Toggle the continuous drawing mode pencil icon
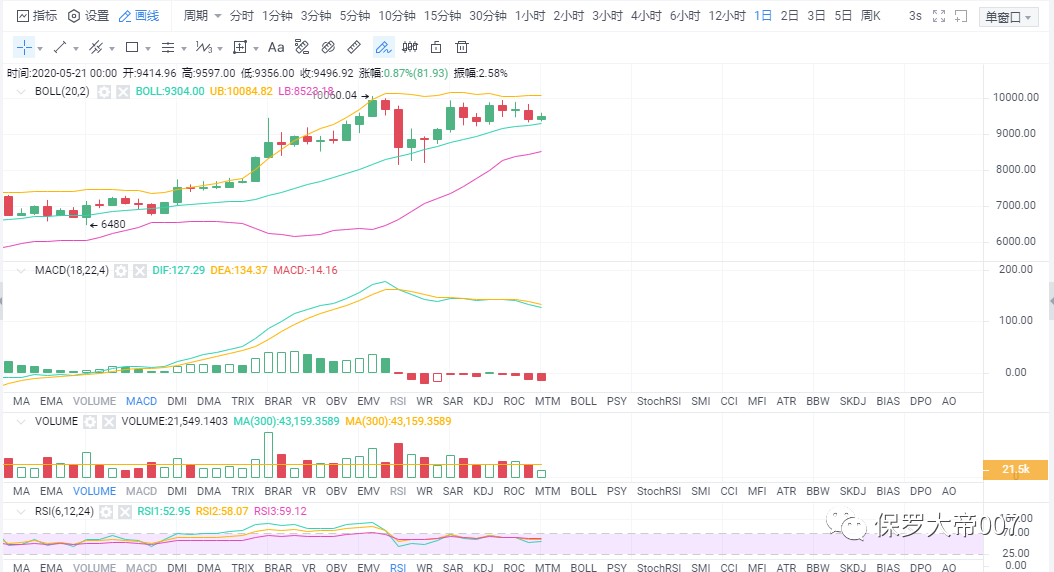1054x572 pixels. click(x=383, y=47)
